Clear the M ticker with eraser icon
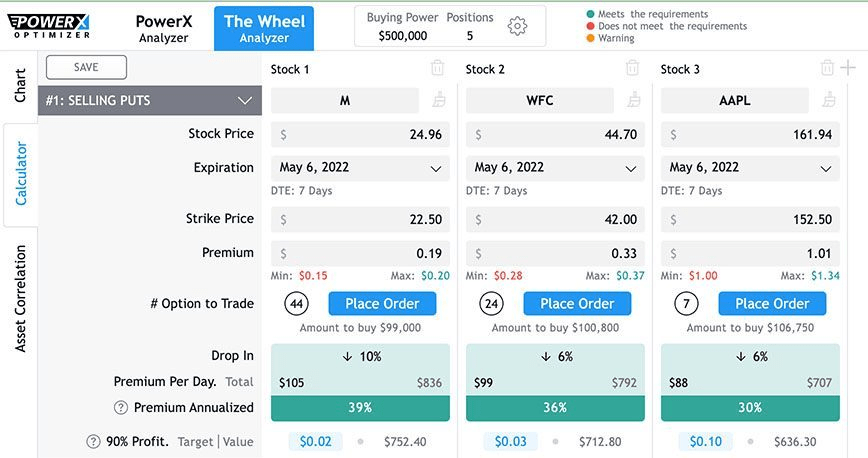This screenshot has width=868, height=458. [x=438, y=100]
